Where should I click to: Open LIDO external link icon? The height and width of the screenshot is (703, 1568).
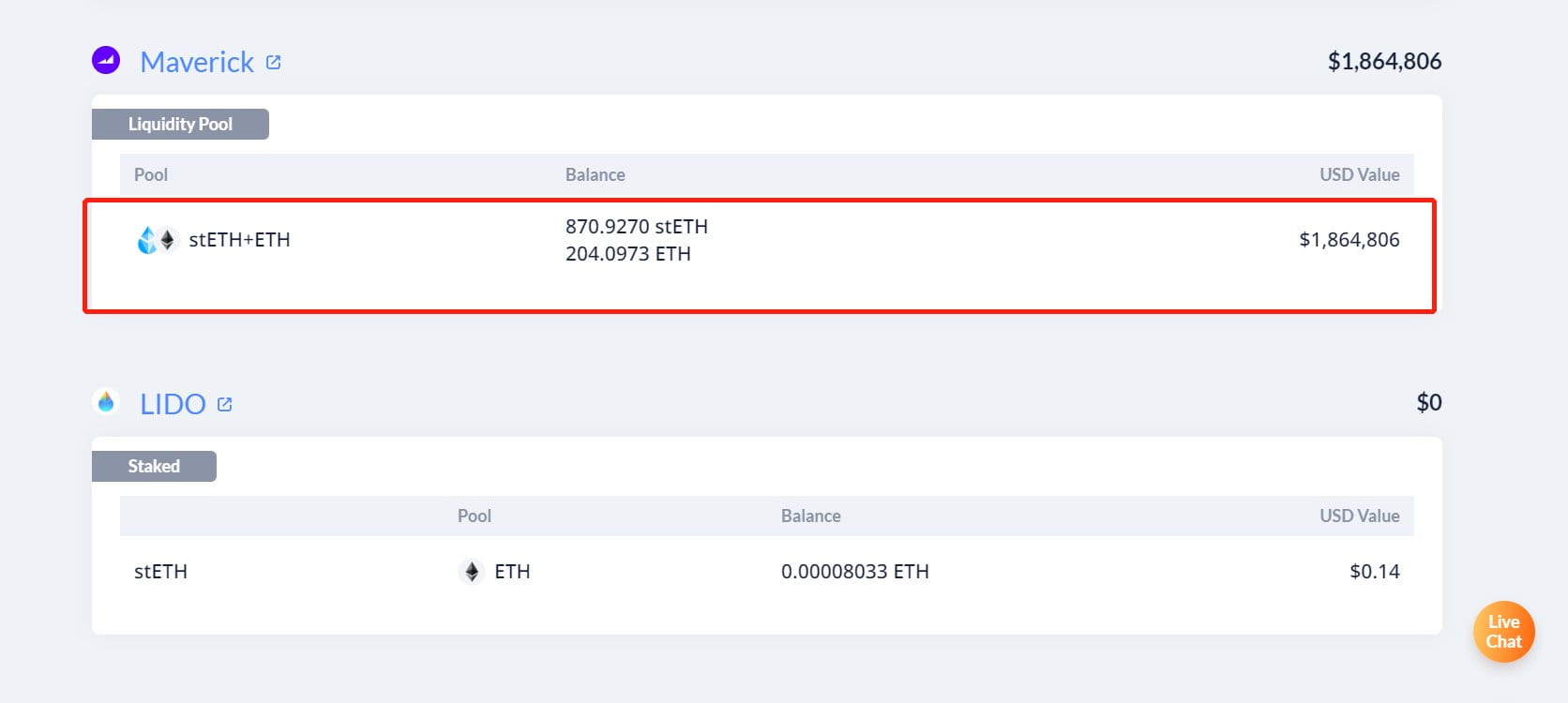(224, 404)
